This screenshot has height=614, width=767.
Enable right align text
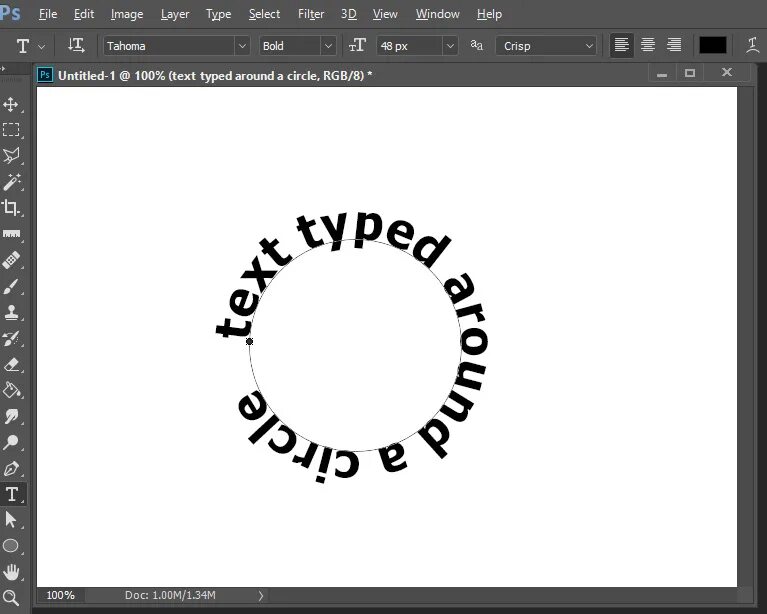click(674, 45)
